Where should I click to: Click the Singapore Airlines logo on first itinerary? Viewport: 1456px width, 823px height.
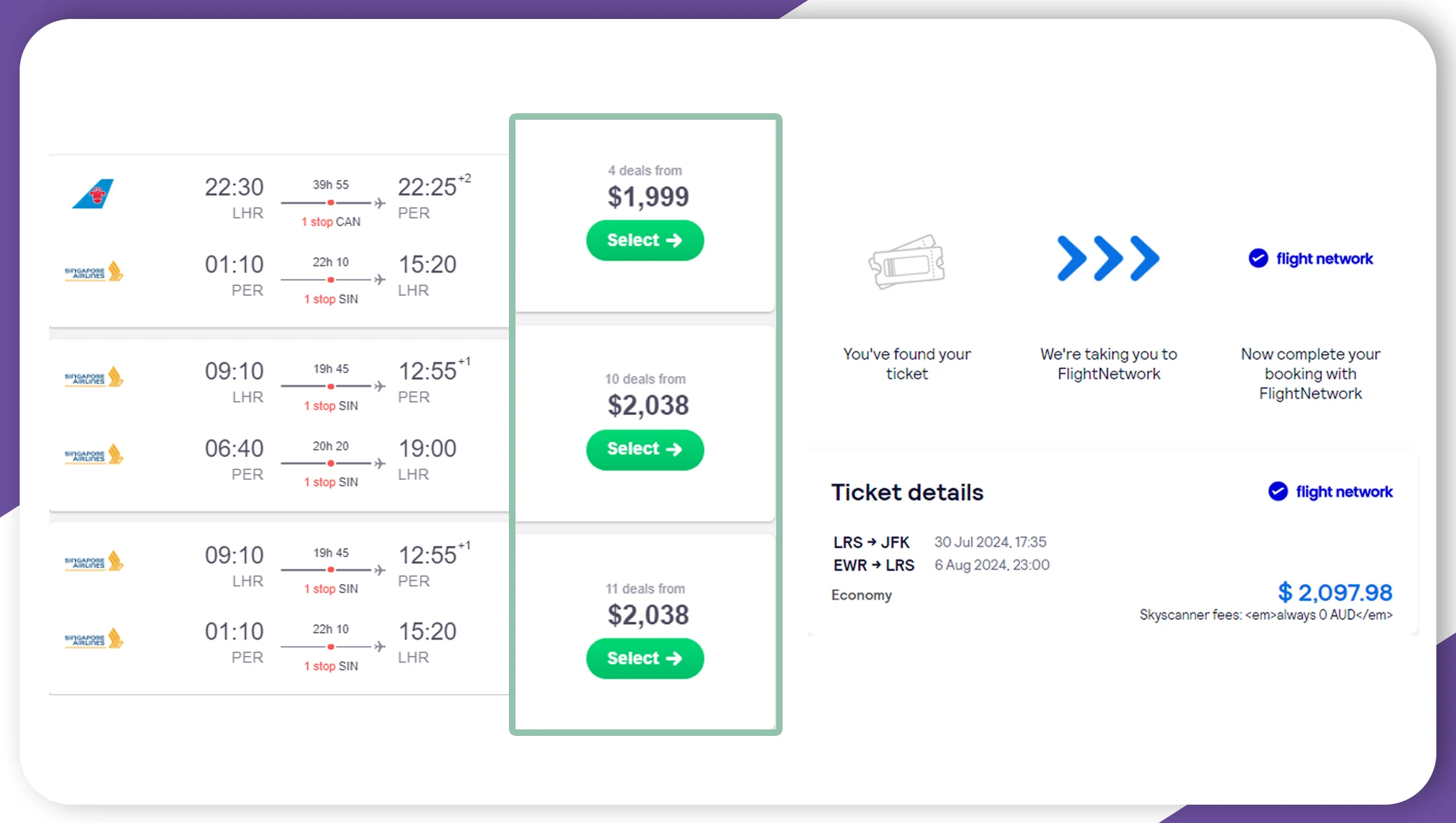tap(94, 270)
